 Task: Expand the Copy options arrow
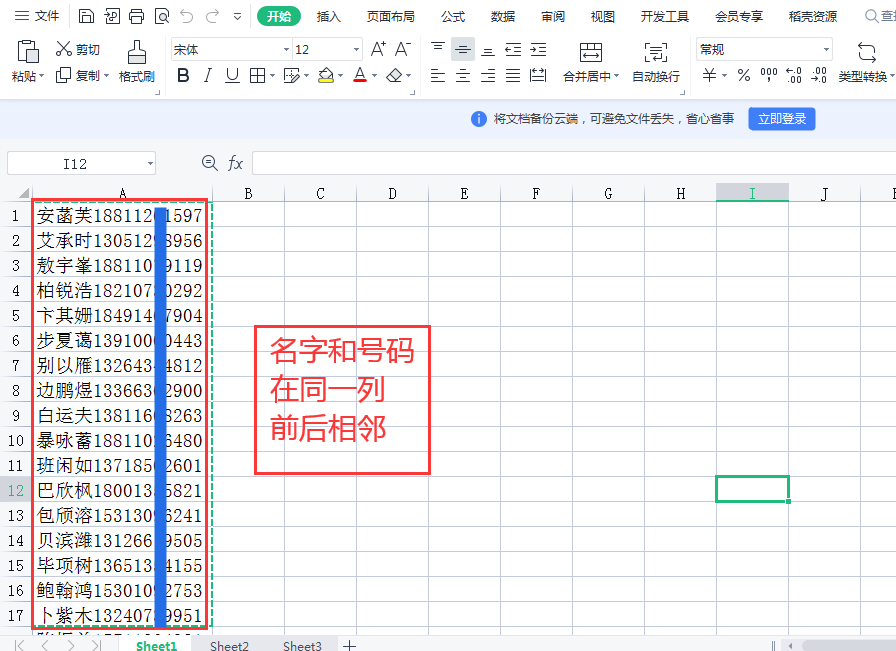[106, 75]
